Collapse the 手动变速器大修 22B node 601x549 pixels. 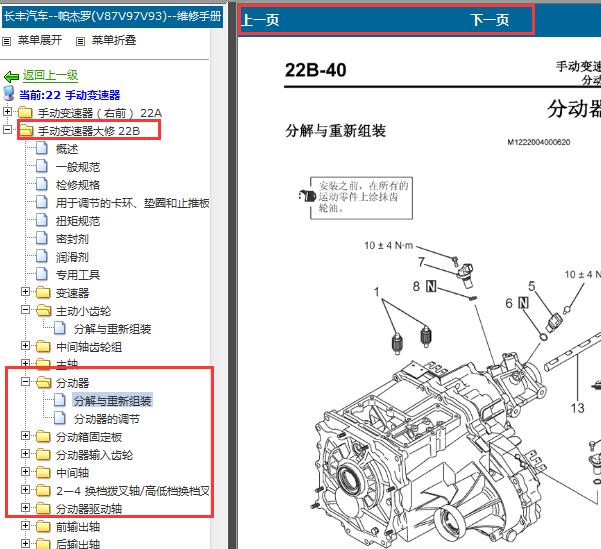tap(7, 129)
